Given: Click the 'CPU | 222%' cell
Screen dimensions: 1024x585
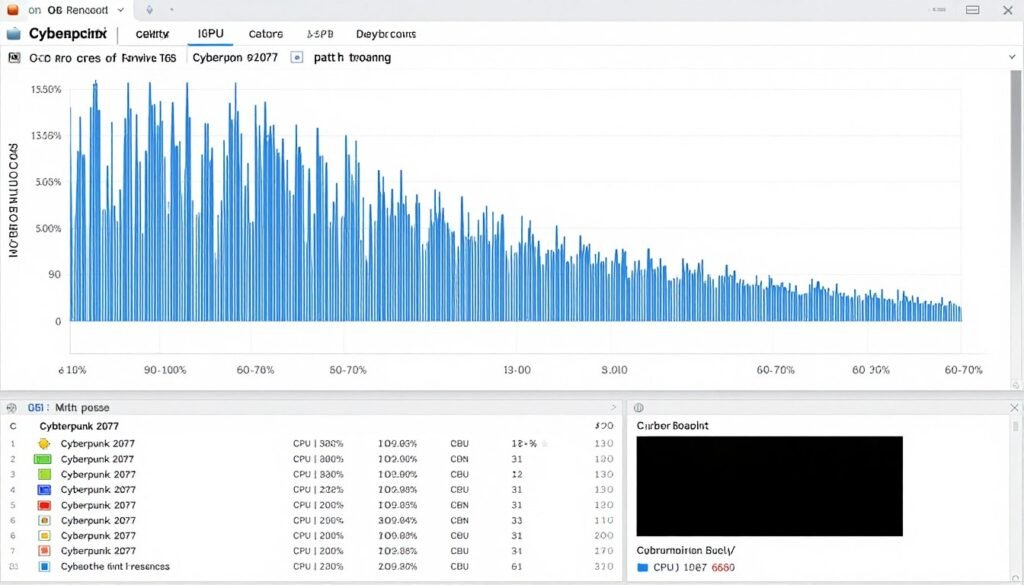Looking at the screenshot, I should [318, 490].
